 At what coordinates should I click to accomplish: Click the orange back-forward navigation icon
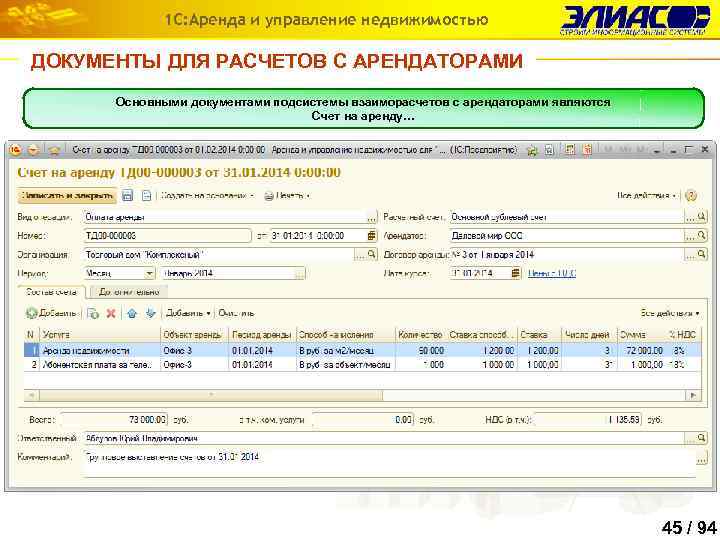click(x=33, y=150)
